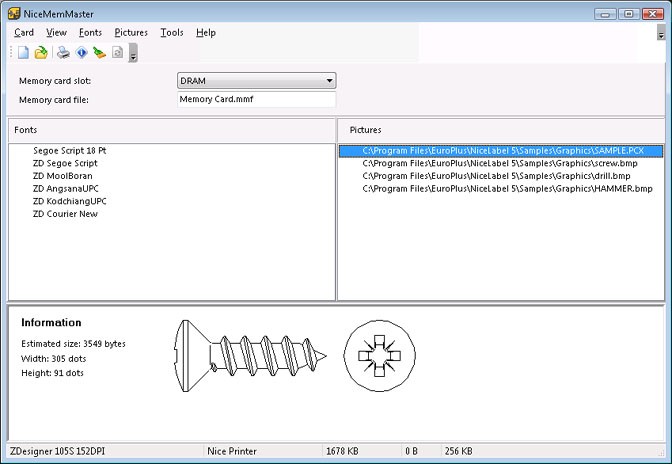Screen dimensions: 672x464
Task: Expand the toolbar options overflow arrow
Action: (133, 53)
